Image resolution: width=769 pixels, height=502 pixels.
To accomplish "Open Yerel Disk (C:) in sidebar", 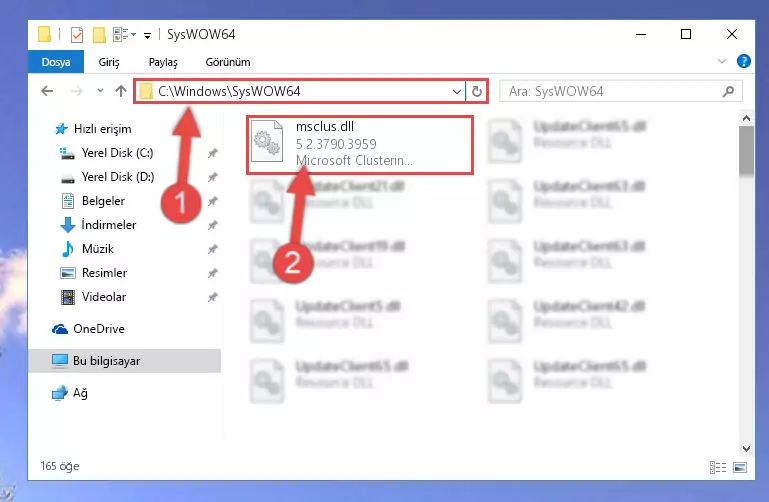I will [x=107, y=153].
